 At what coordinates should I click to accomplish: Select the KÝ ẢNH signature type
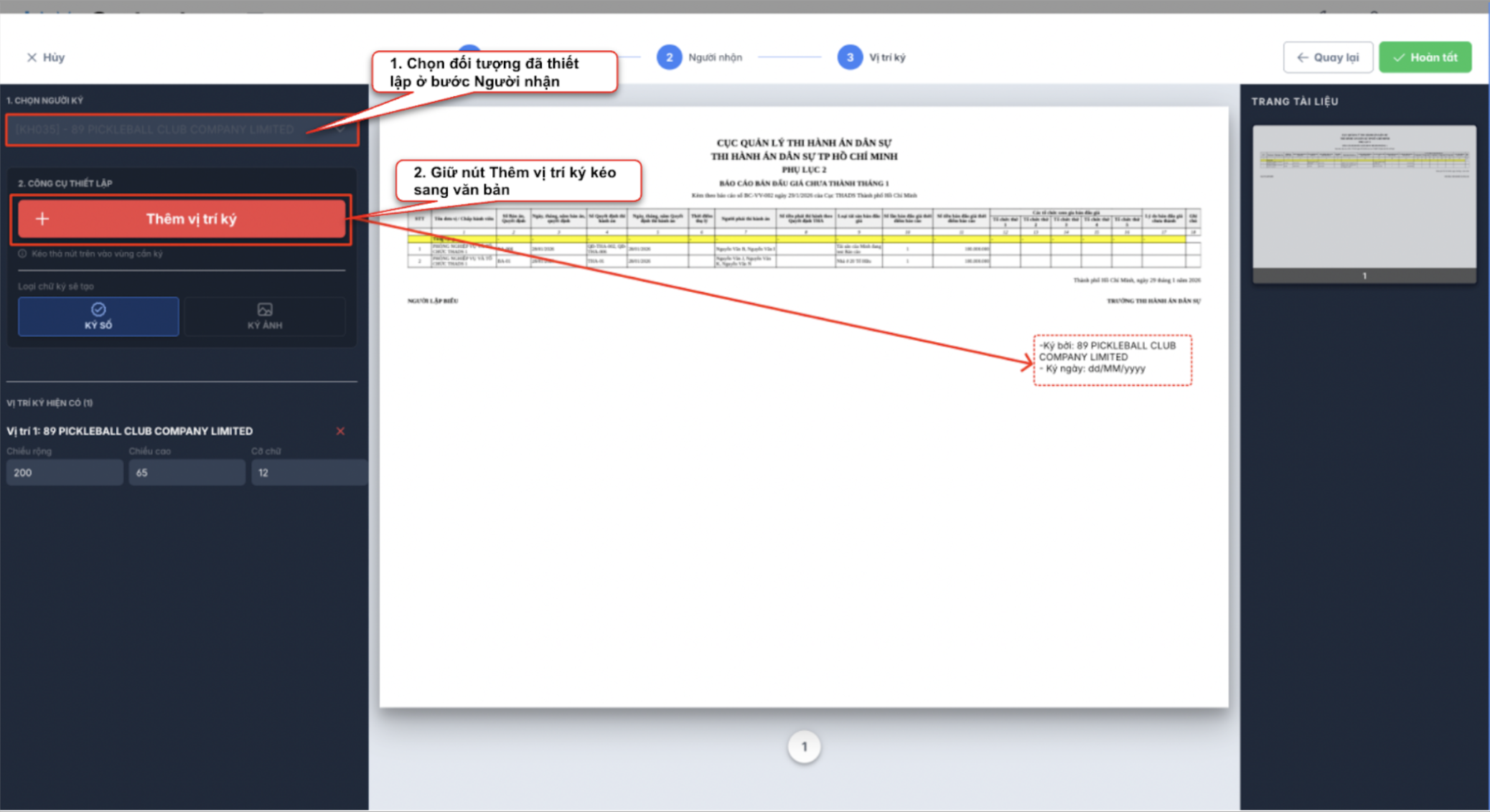point(265,316)
